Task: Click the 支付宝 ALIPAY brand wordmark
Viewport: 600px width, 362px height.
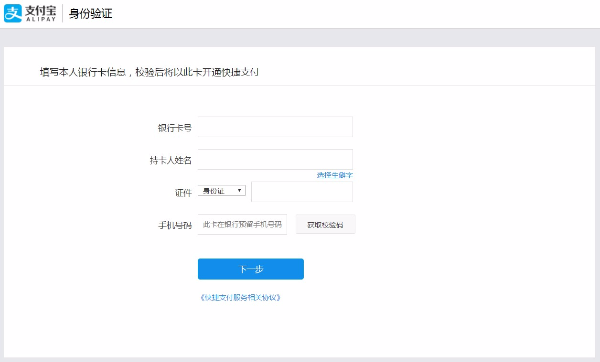Action: point(41,13)
